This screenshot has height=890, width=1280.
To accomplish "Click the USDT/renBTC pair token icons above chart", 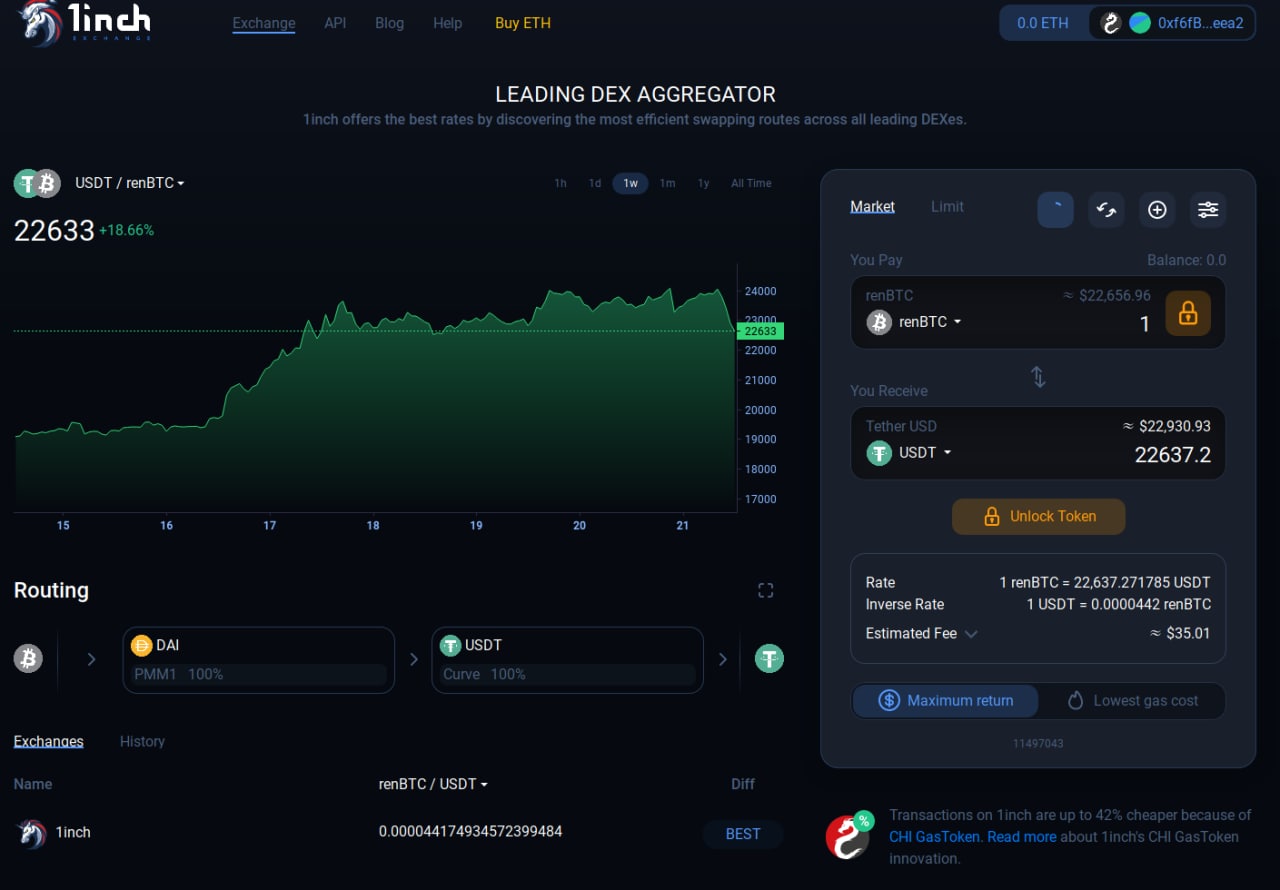I will [38, 183].
